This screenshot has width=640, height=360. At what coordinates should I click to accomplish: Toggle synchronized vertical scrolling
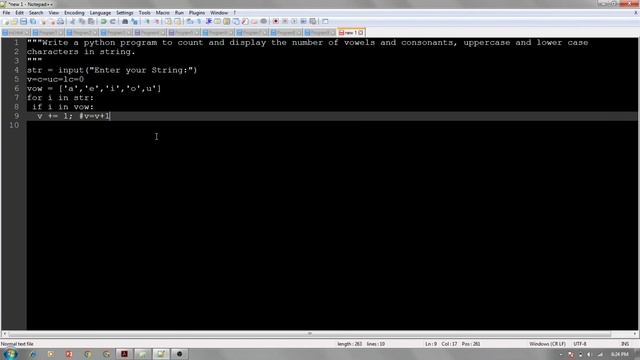click(x=168, y=21)
